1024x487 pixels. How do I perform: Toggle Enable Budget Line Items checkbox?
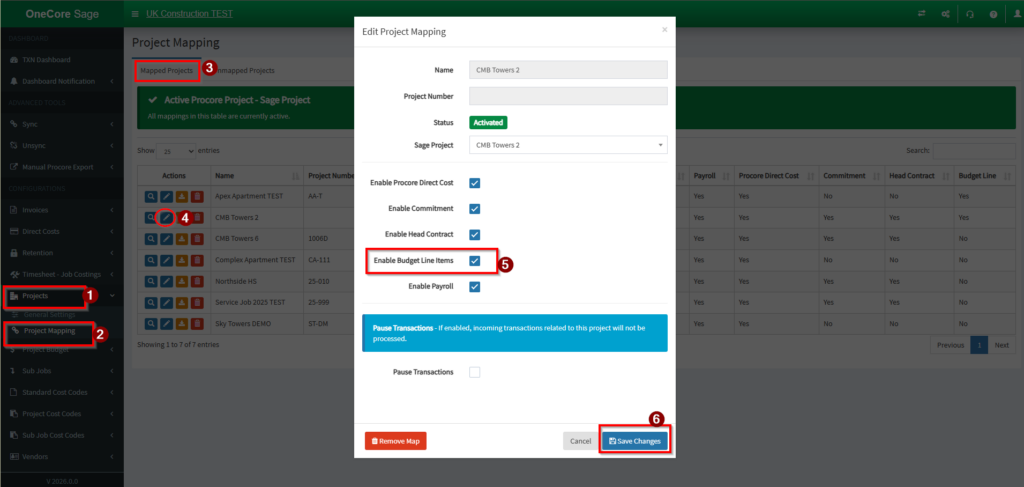475,260
